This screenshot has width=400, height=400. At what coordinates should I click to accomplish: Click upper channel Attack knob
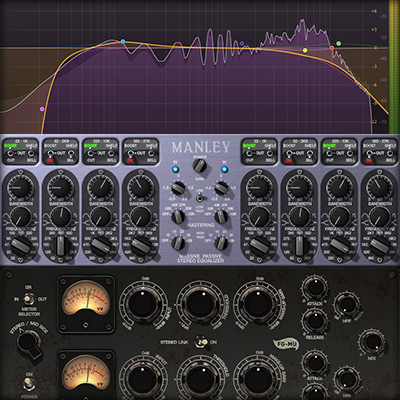coord(315,287)
